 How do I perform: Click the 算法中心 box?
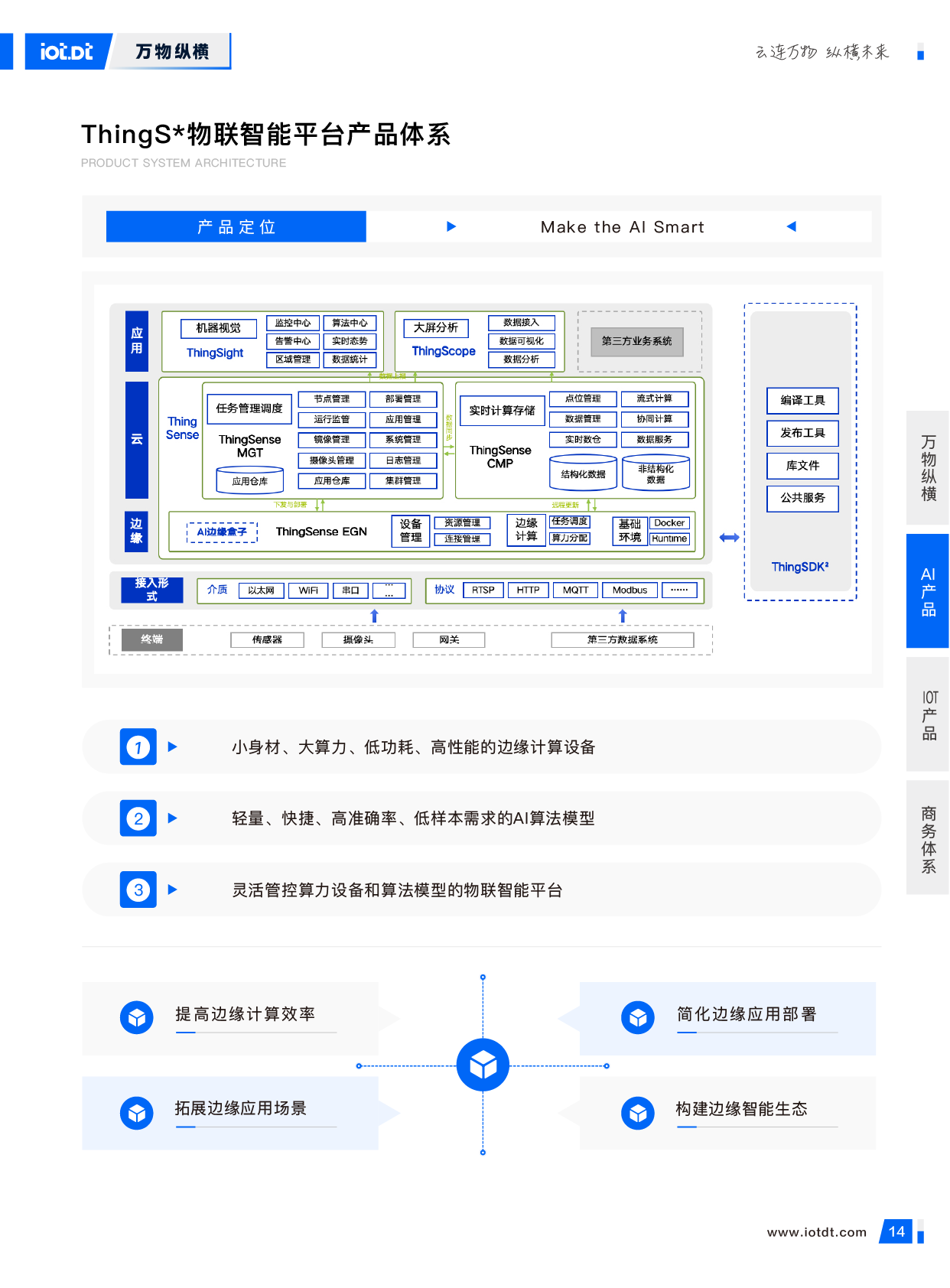pyautogui.click(x=350, y=324)
